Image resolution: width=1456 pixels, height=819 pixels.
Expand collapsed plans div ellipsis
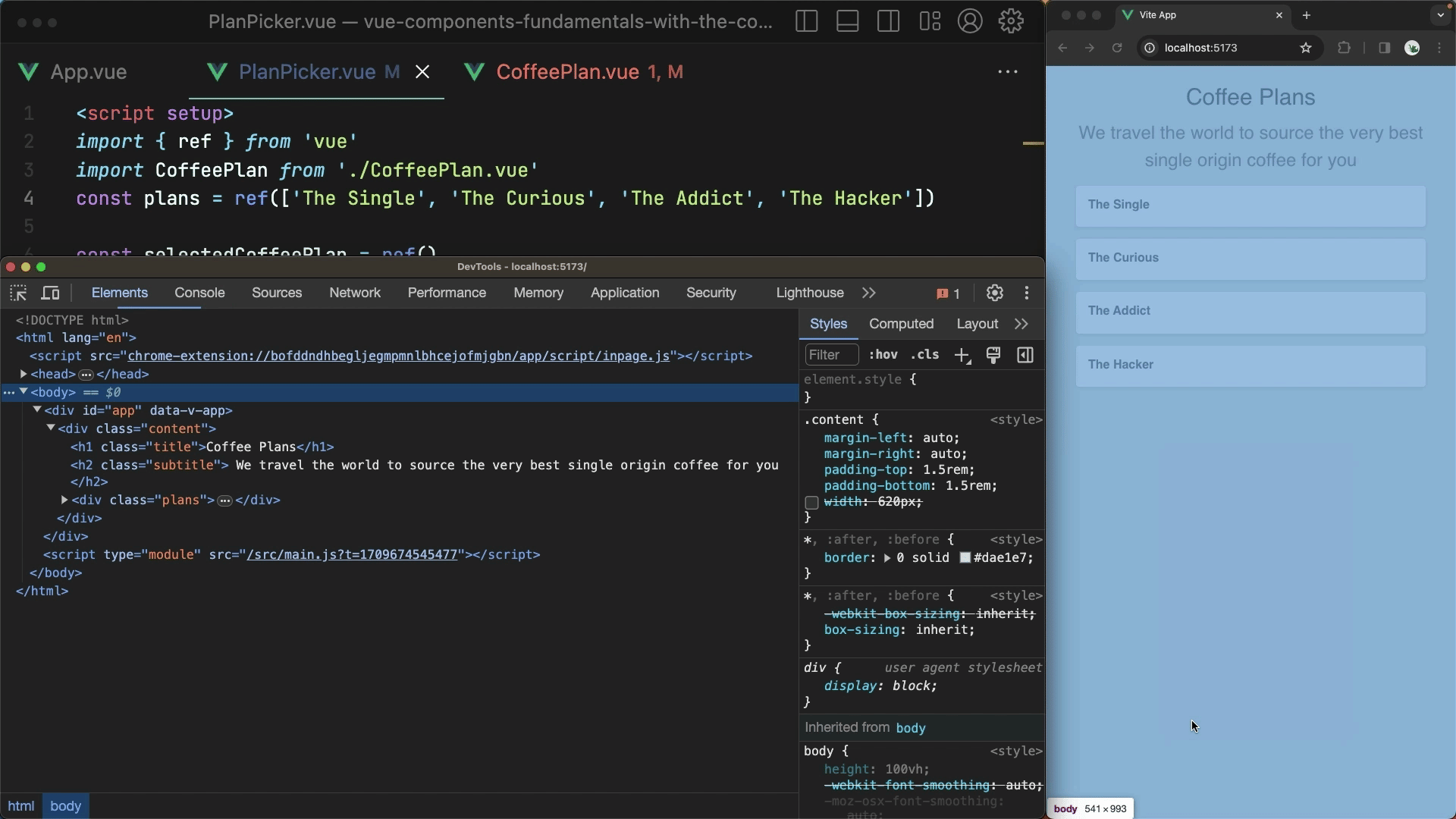point(225,500)
